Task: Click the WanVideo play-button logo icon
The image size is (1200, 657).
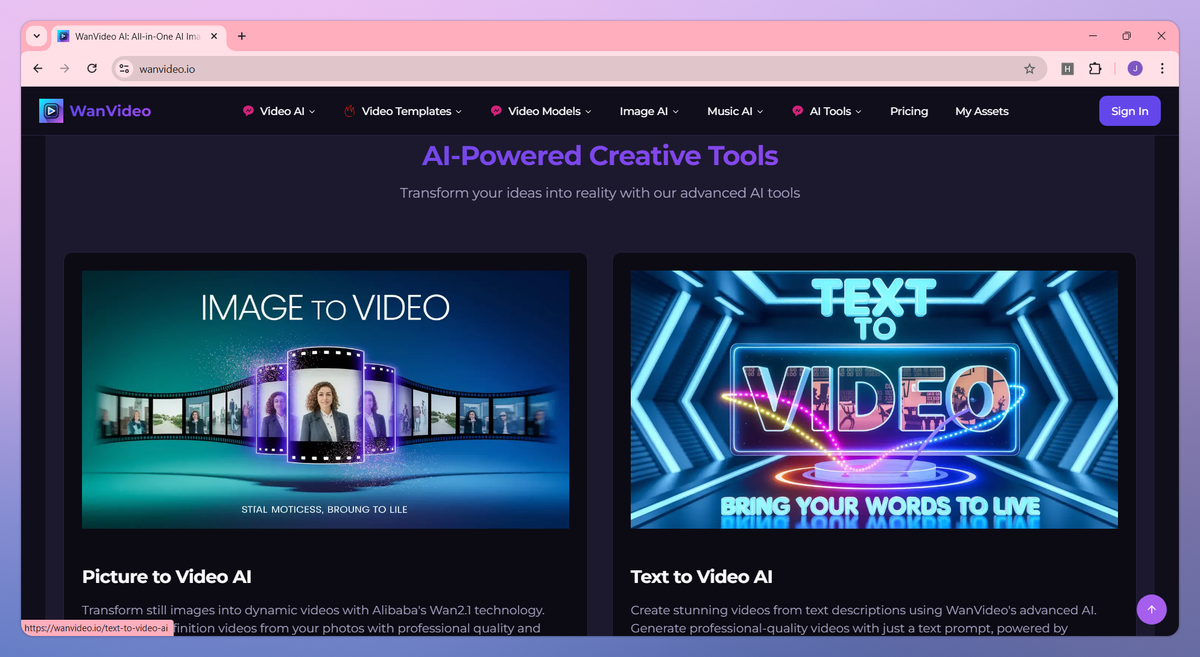Action: [51, 110]
